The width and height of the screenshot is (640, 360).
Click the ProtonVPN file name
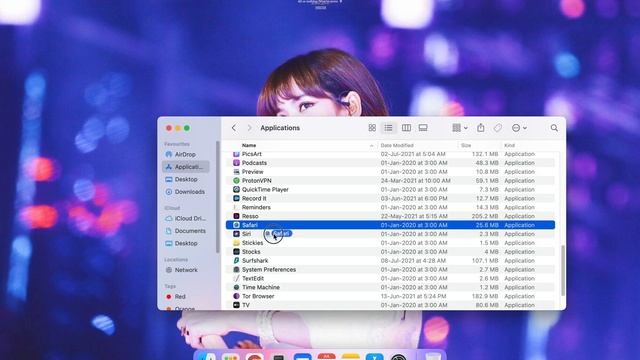click(x=257, y=180)
